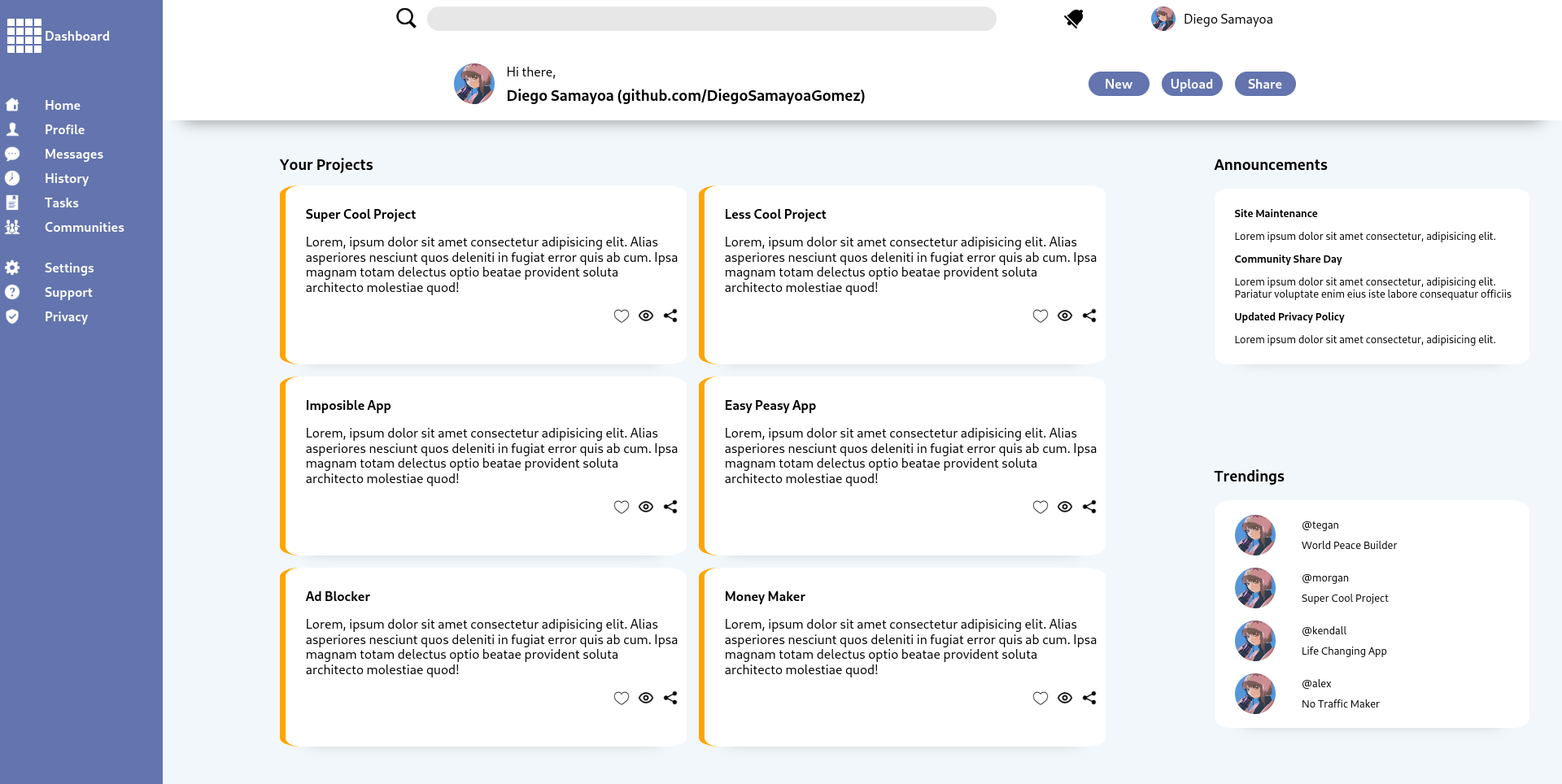This screenshot has height=784, width=1562.
Task: Click share icon on Imposible App card
Action: click(x=670, y=507)
